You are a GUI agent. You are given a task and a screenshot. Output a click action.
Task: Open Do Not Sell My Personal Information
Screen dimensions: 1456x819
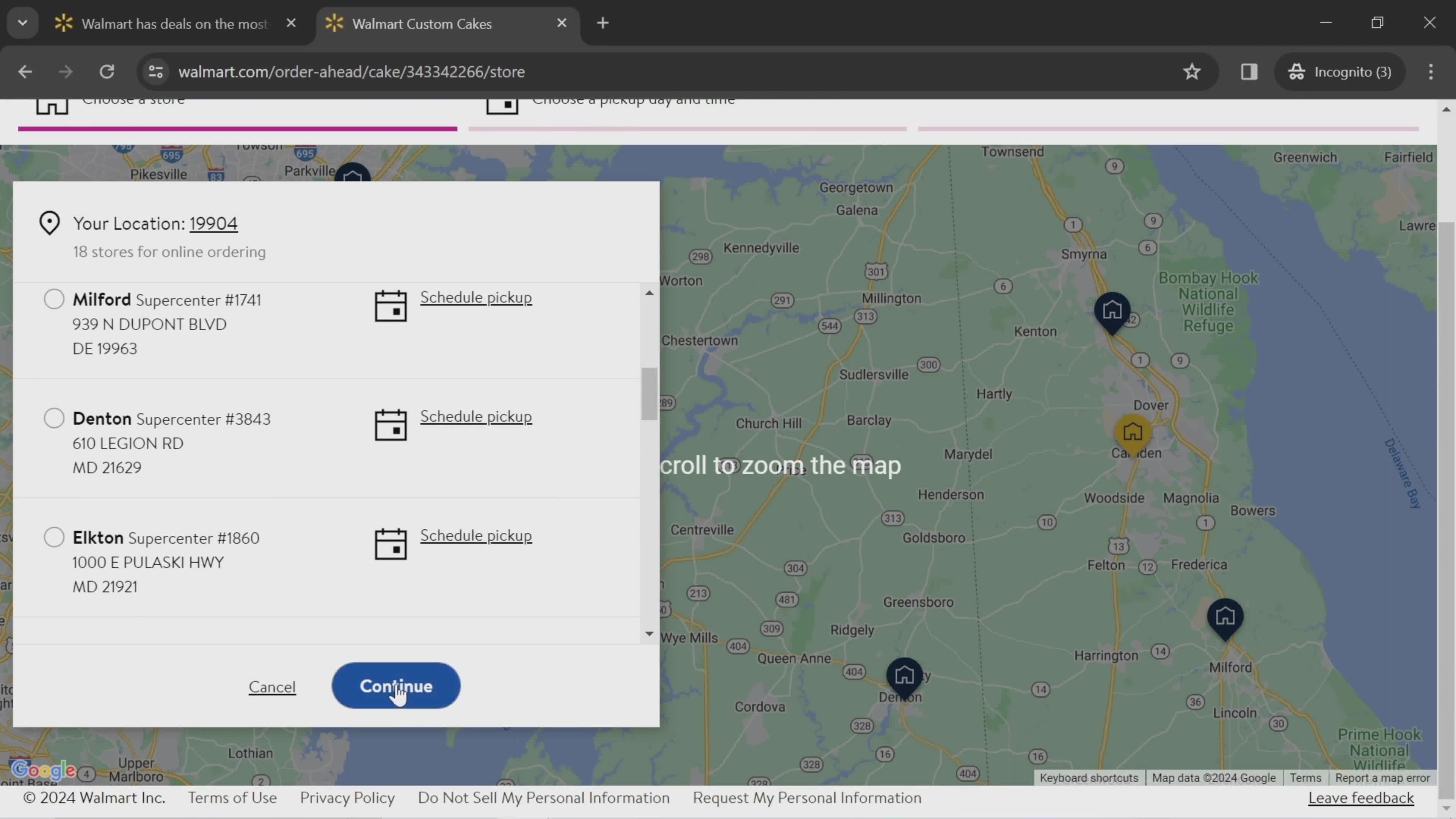pos(544,798)
